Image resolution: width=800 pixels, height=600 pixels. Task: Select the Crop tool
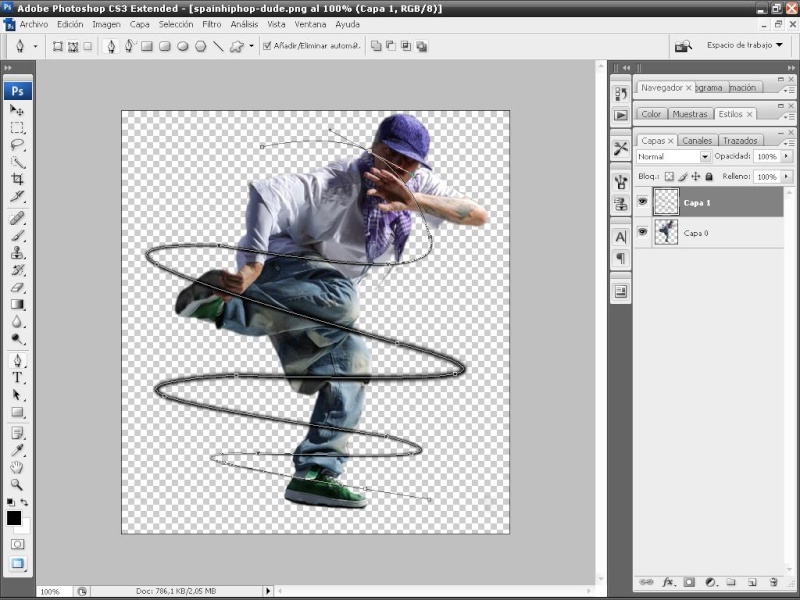pos(17,179)
